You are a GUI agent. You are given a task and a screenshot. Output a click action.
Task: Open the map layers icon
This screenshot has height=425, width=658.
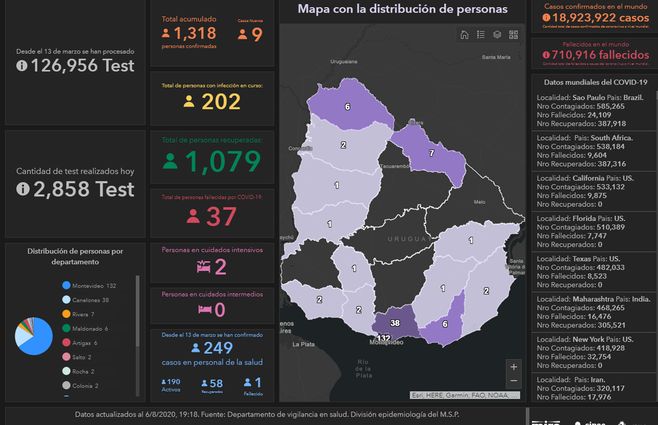(497, 34)
